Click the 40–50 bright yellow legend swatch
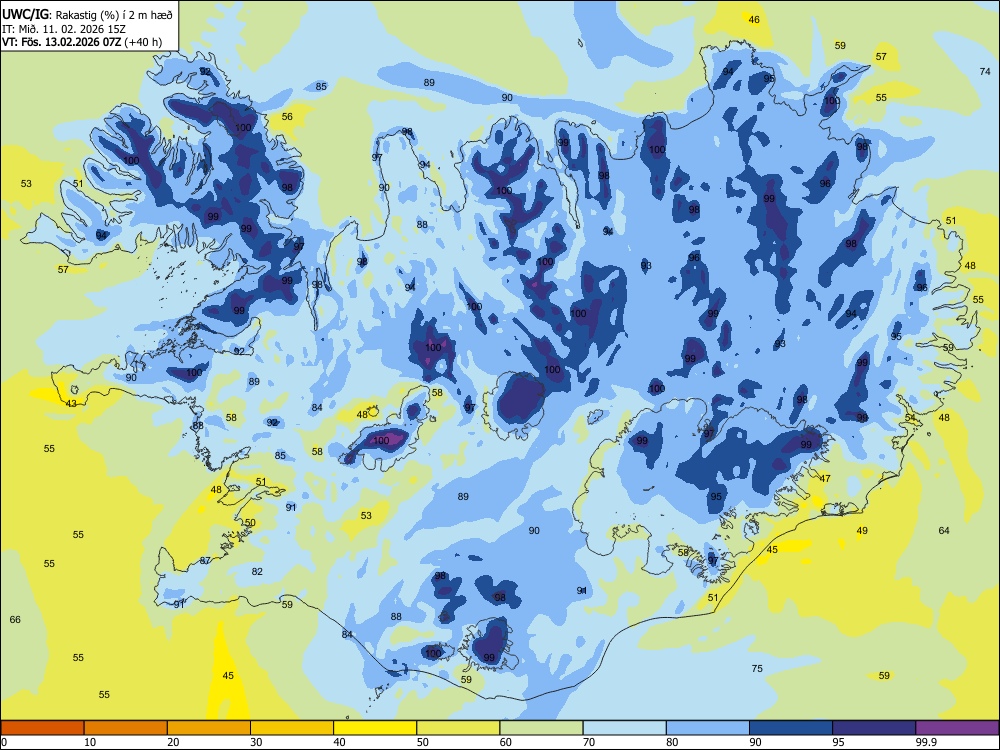Viewport: 1000px width, 750px height. point(375,728)
